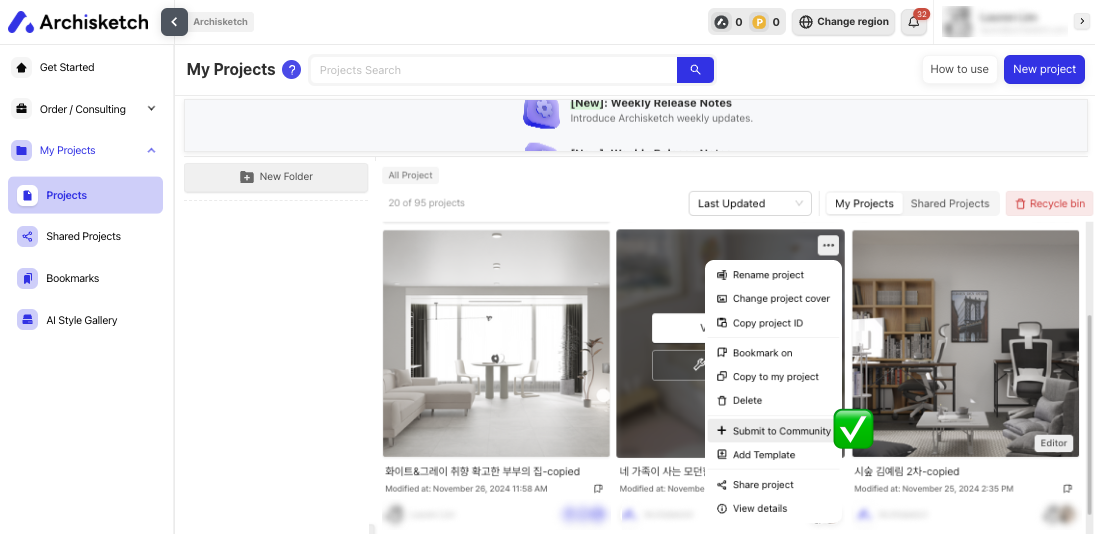Switch to the Shared Projects tab

point(950,203)
